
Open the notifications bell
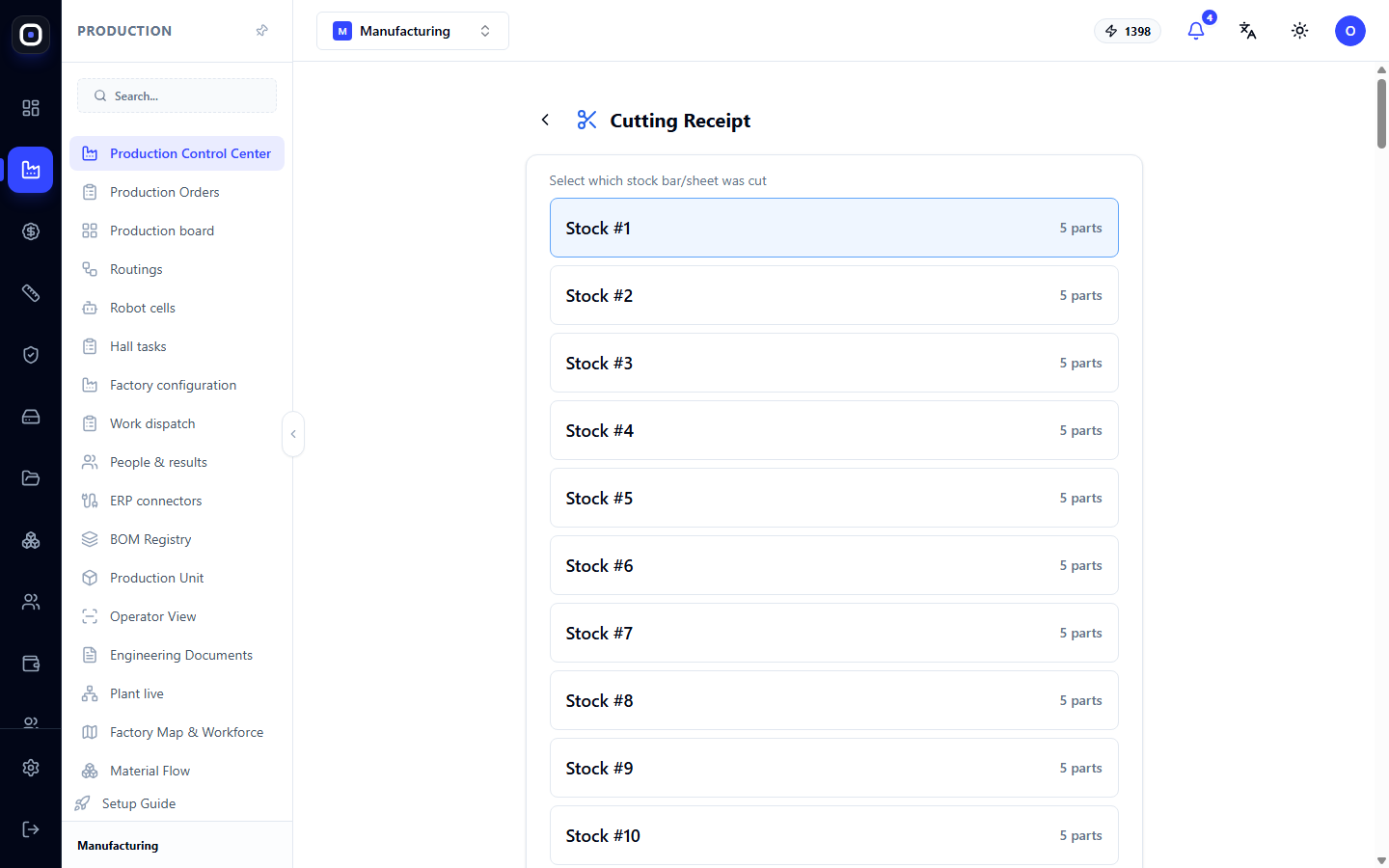point(1196,31)
